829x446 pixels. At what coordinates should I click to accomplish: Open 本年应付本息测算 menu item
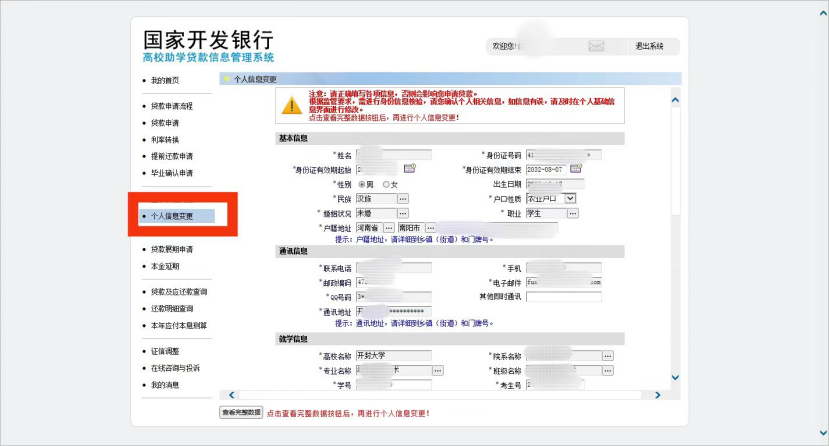pos(179,326)
